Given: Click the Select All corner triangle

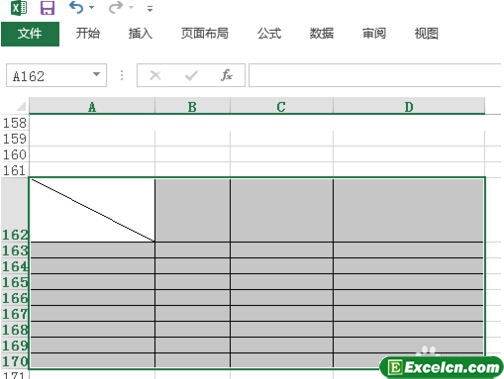Looking at the screenshot, I should coord(21,106).
